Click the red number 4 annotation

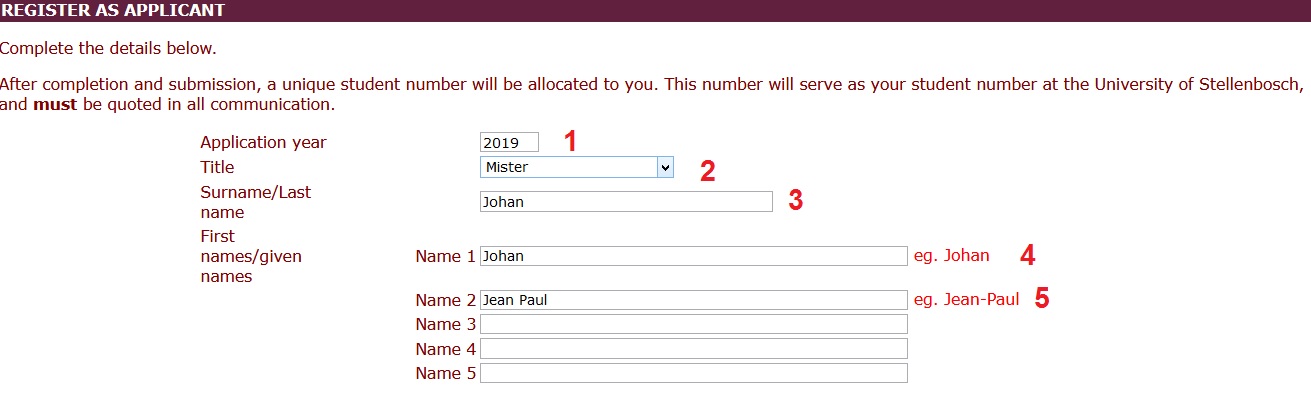[1027, 256]
